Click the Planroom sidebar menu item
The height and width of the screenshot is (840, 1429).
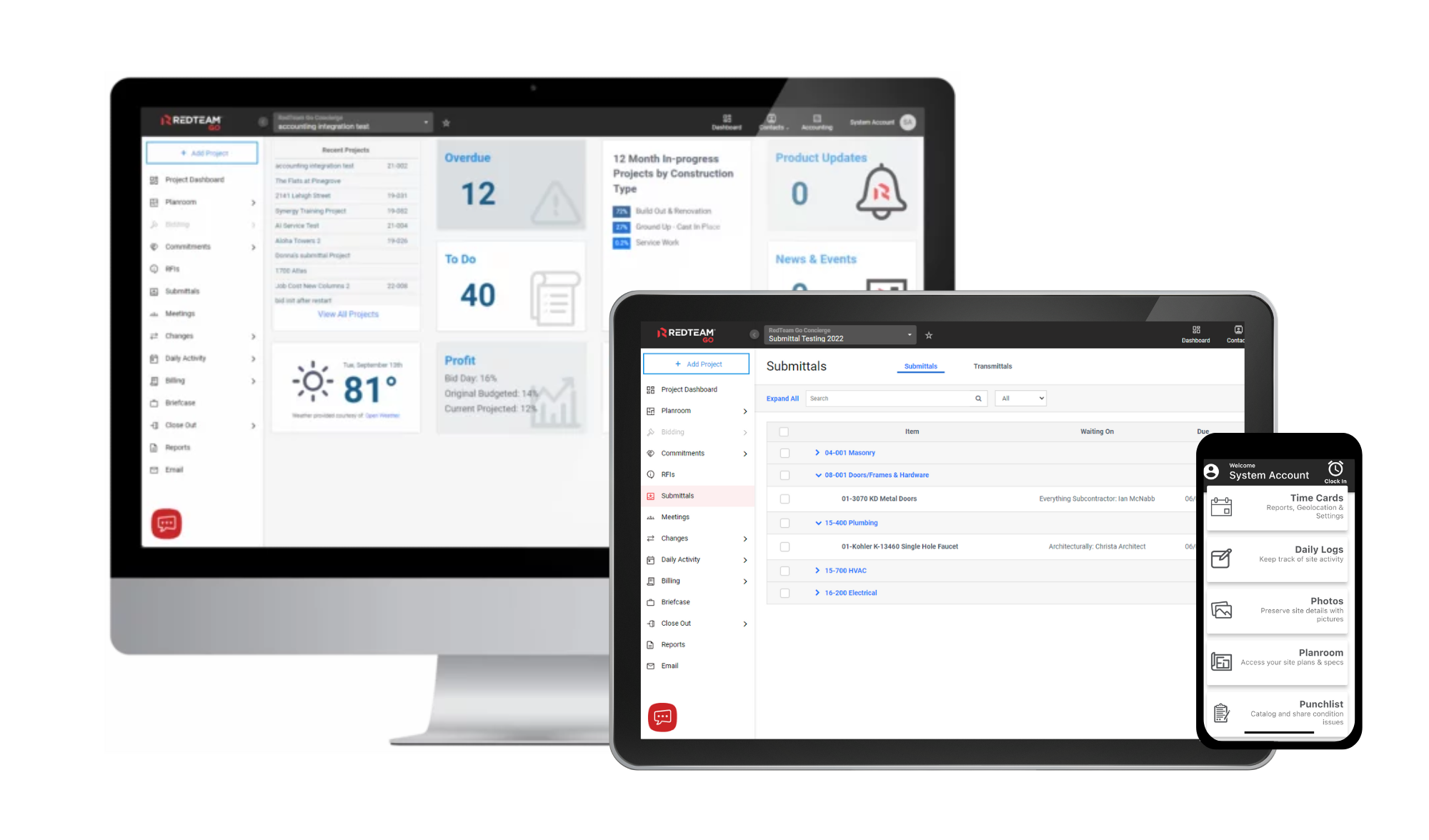(676, 410)
